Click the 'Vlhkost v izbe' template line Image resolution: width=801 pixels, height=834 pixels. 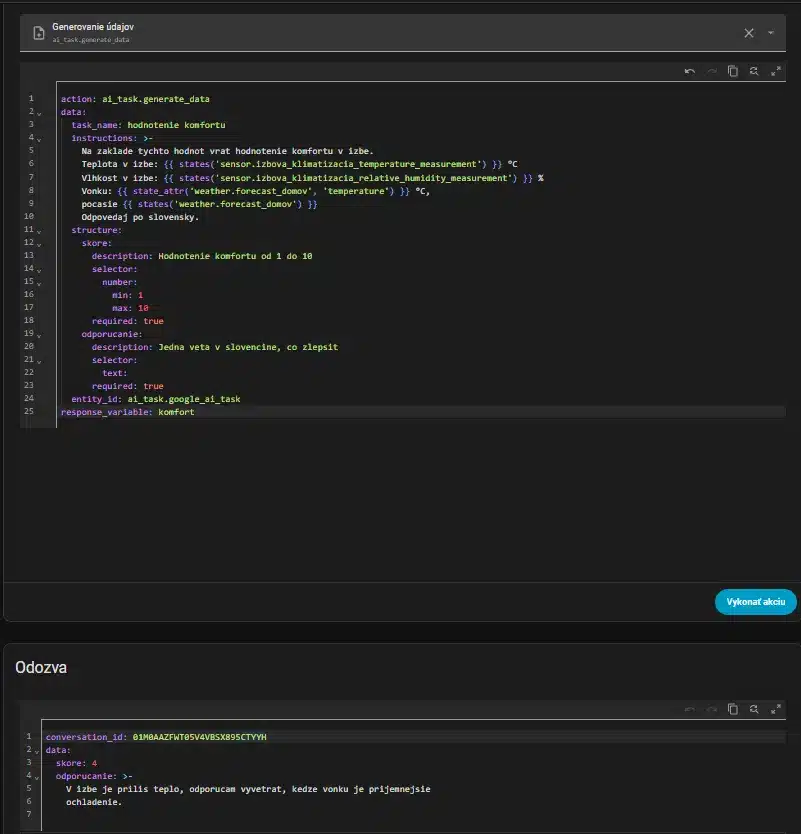pos(312,178)
